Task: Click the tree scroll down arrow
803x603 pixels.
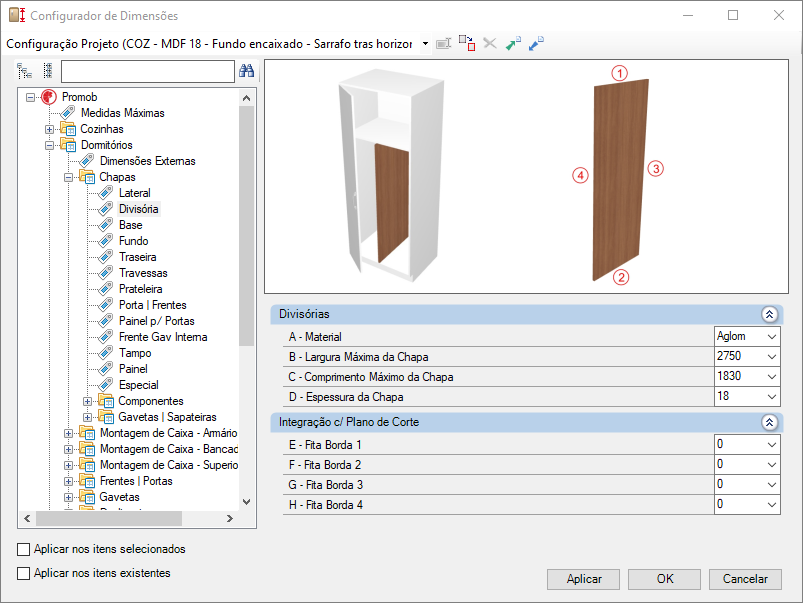Action: click(246, 502)
